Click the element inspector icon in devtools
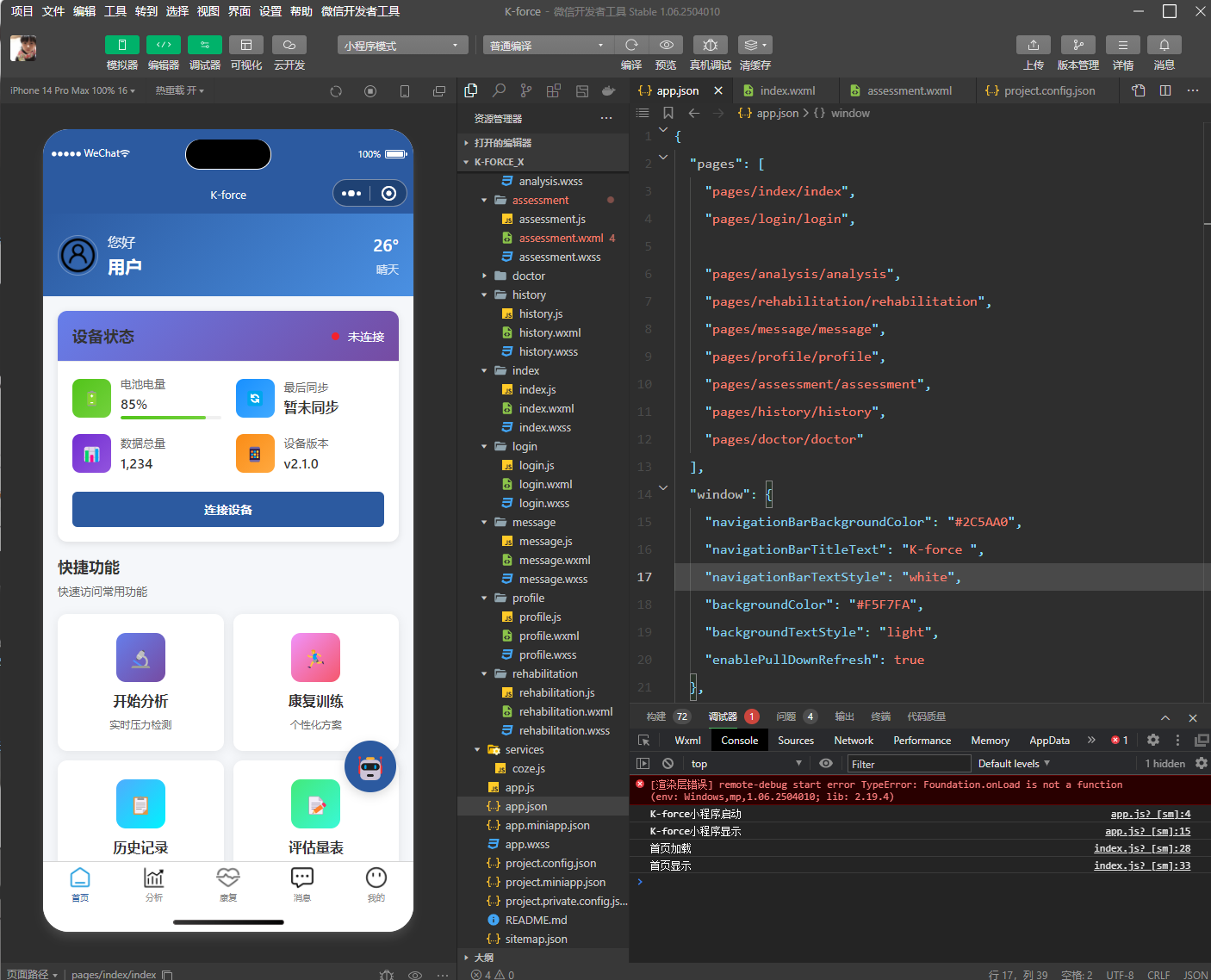 (643, 741)
